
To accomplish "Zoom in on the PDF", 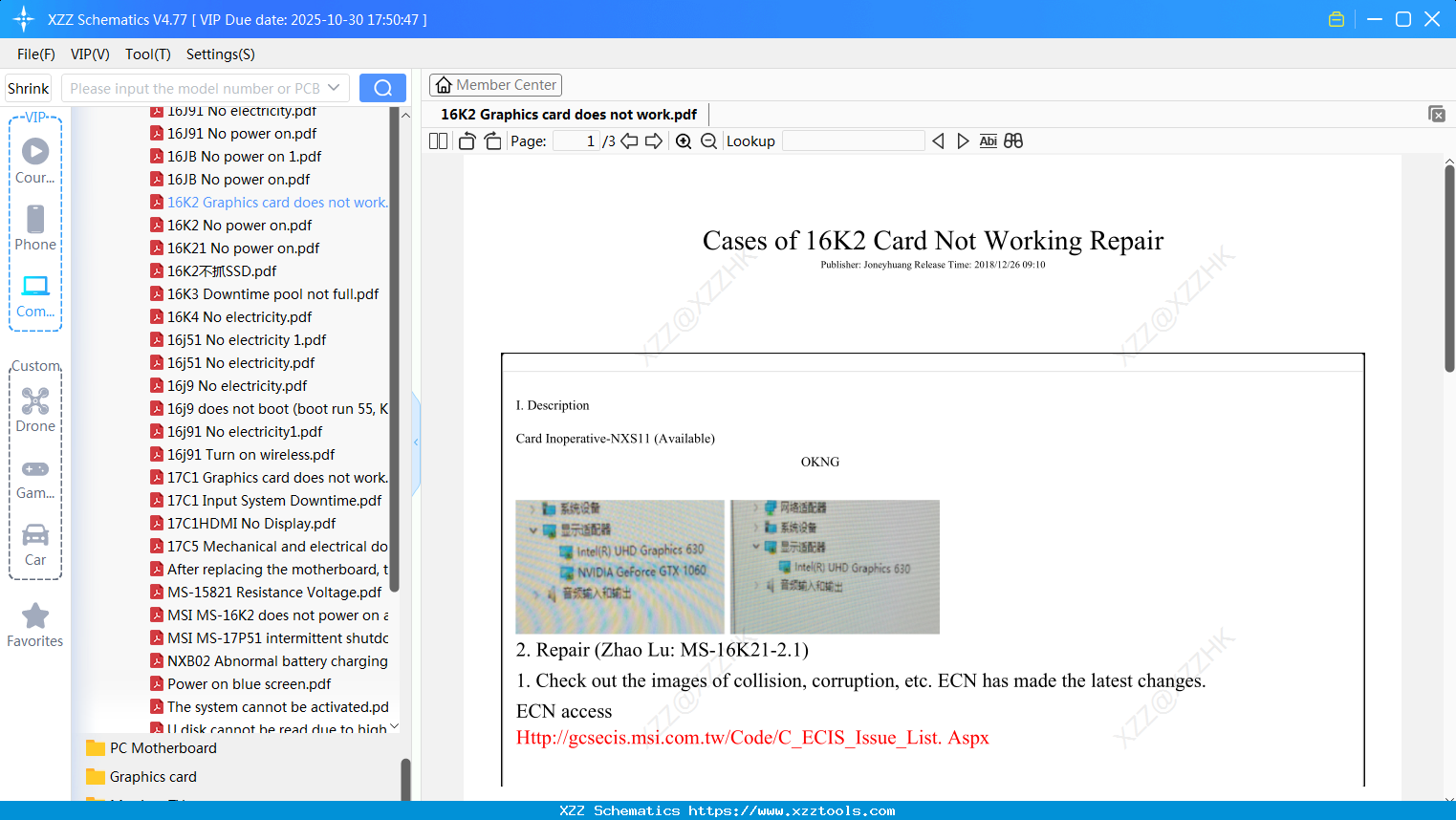I will coord(684,141).
